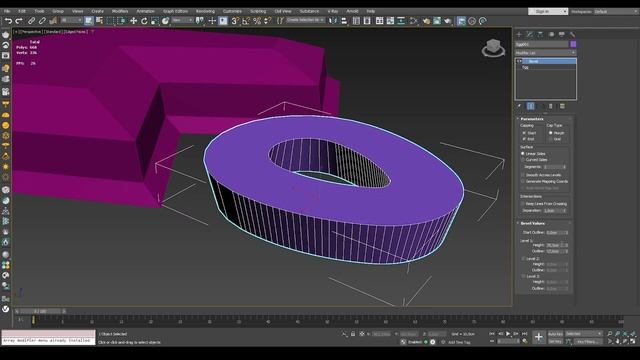The image size is (640, 360).
Task: Select Morph cap type radio
Action: [x=551, y=133]
